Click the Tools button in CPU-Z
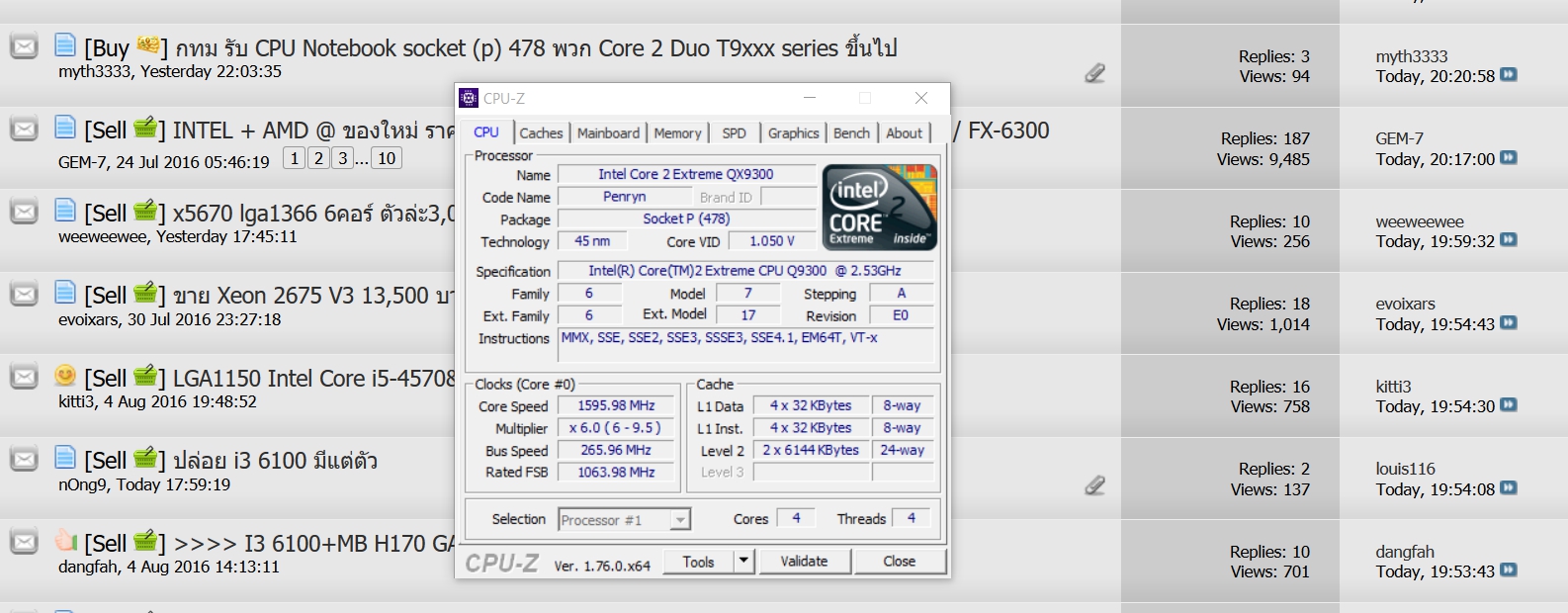 click(698, 562)
